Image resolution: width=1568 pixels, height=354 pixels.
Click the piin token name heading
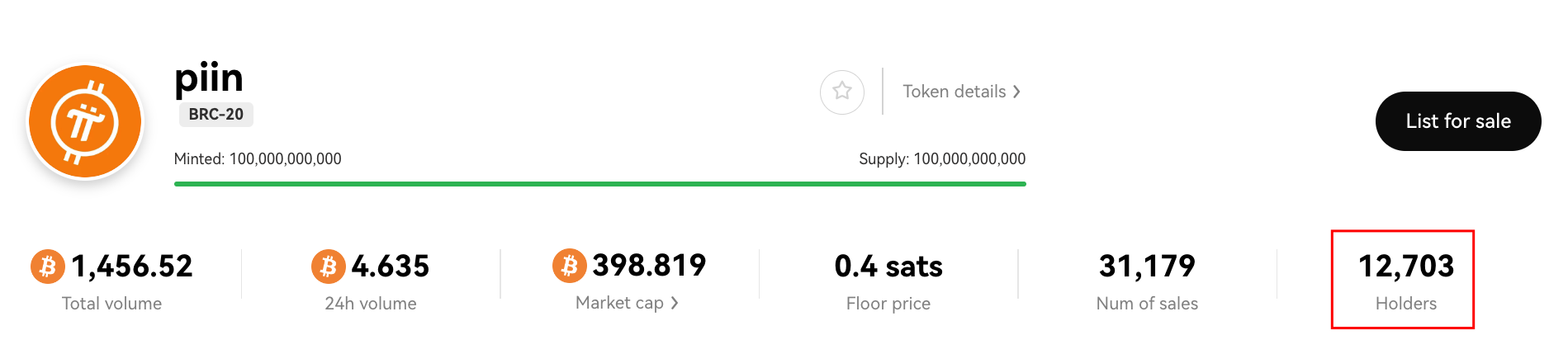[209, 78]
